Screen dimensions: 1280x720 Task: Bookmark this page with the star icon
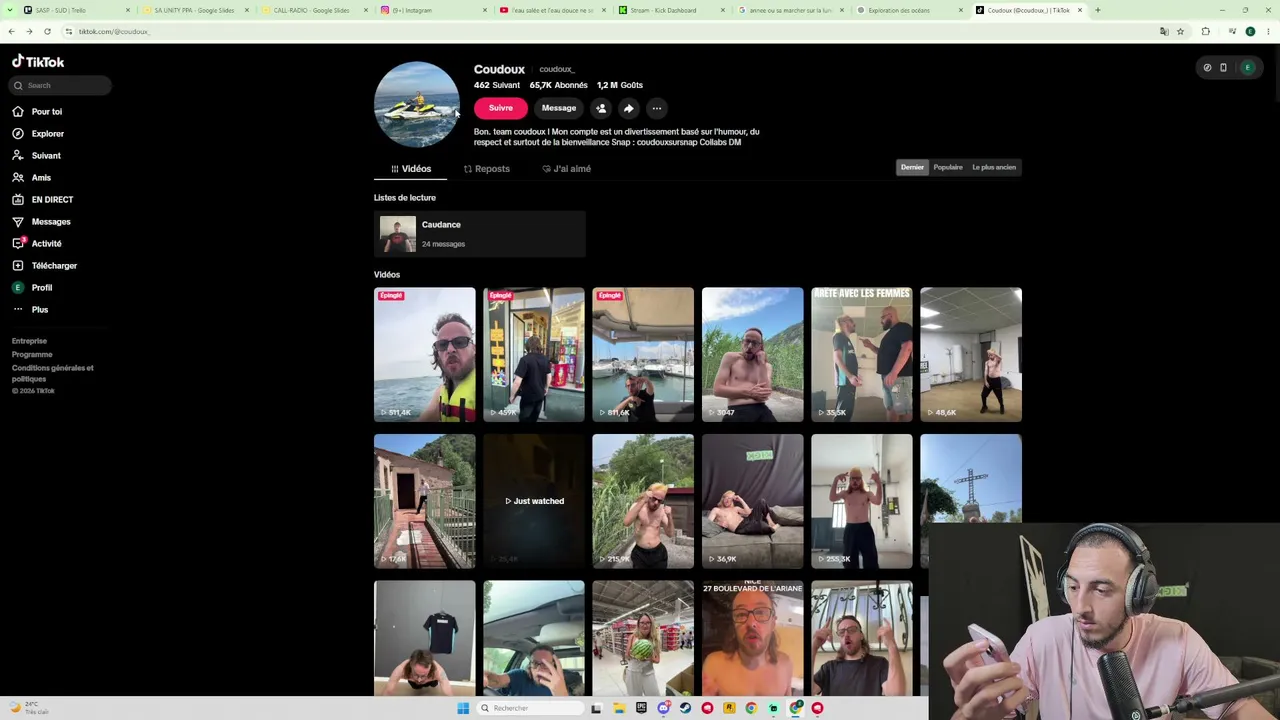coord(1180,31)
